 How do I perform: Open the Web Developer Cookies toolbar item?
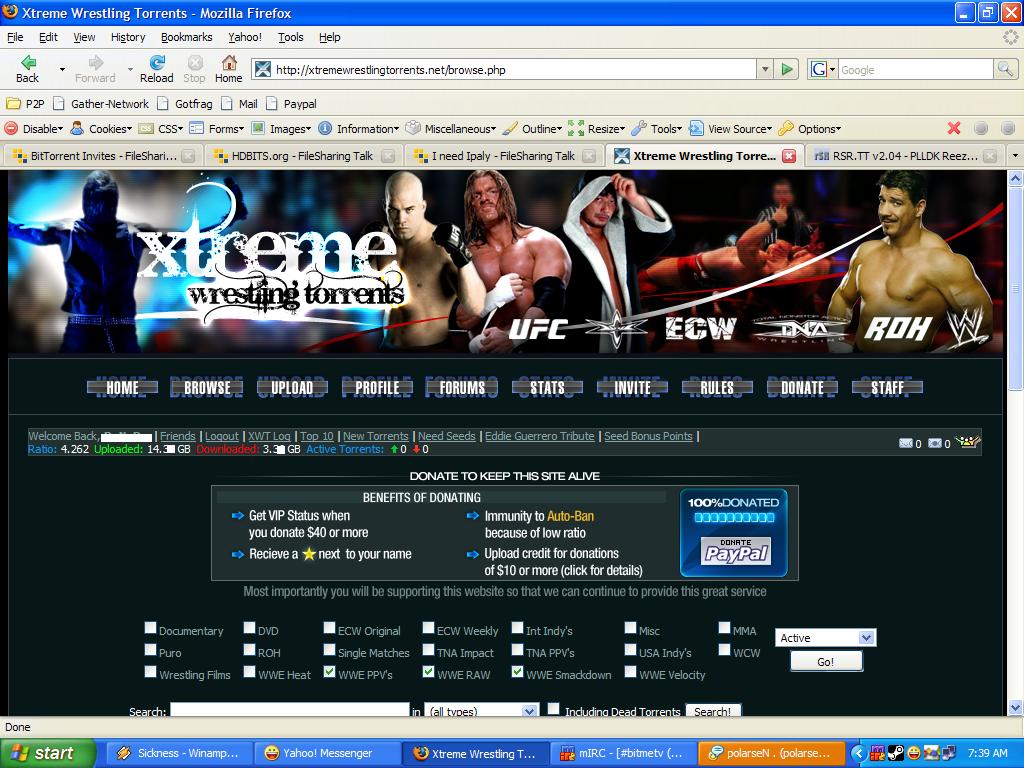click(x=101, y=129)
